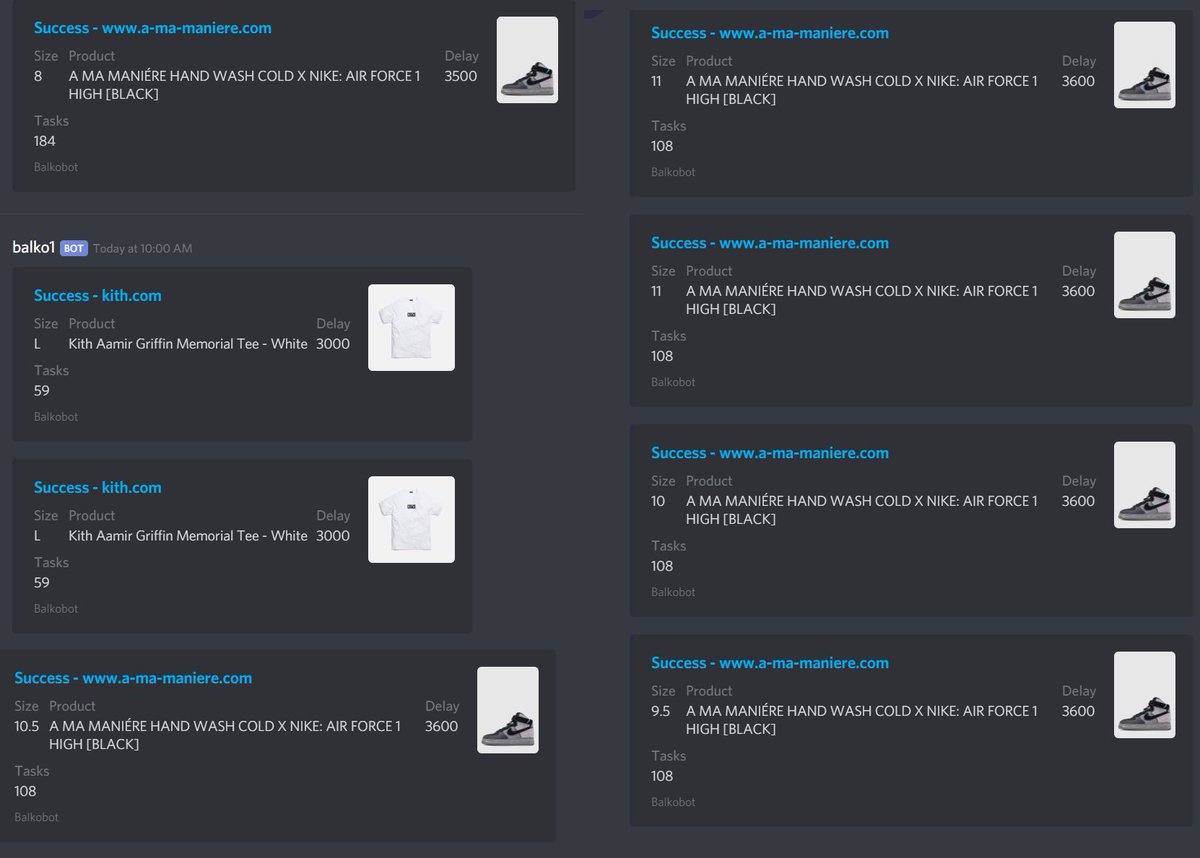Select product name on the size 10 card
The image size is (1200, 858).
click(863, 510)
